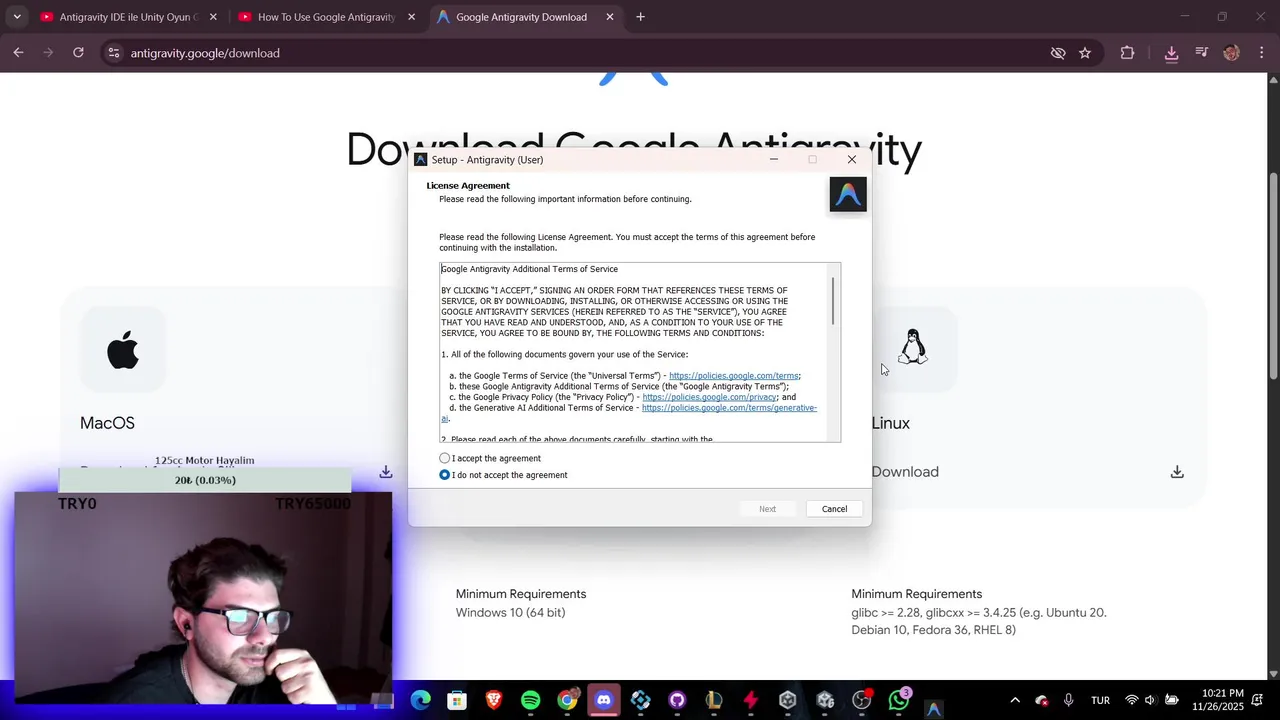Open the browser profile avatar
Viewport: 1280px width, 720px height.
click(x=1232, y=53)
